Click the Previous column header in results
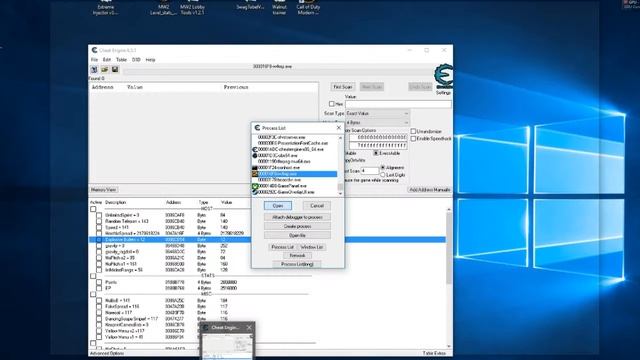Screen dimensions: 640x360 pyautogui.click(x=236, y=87)
